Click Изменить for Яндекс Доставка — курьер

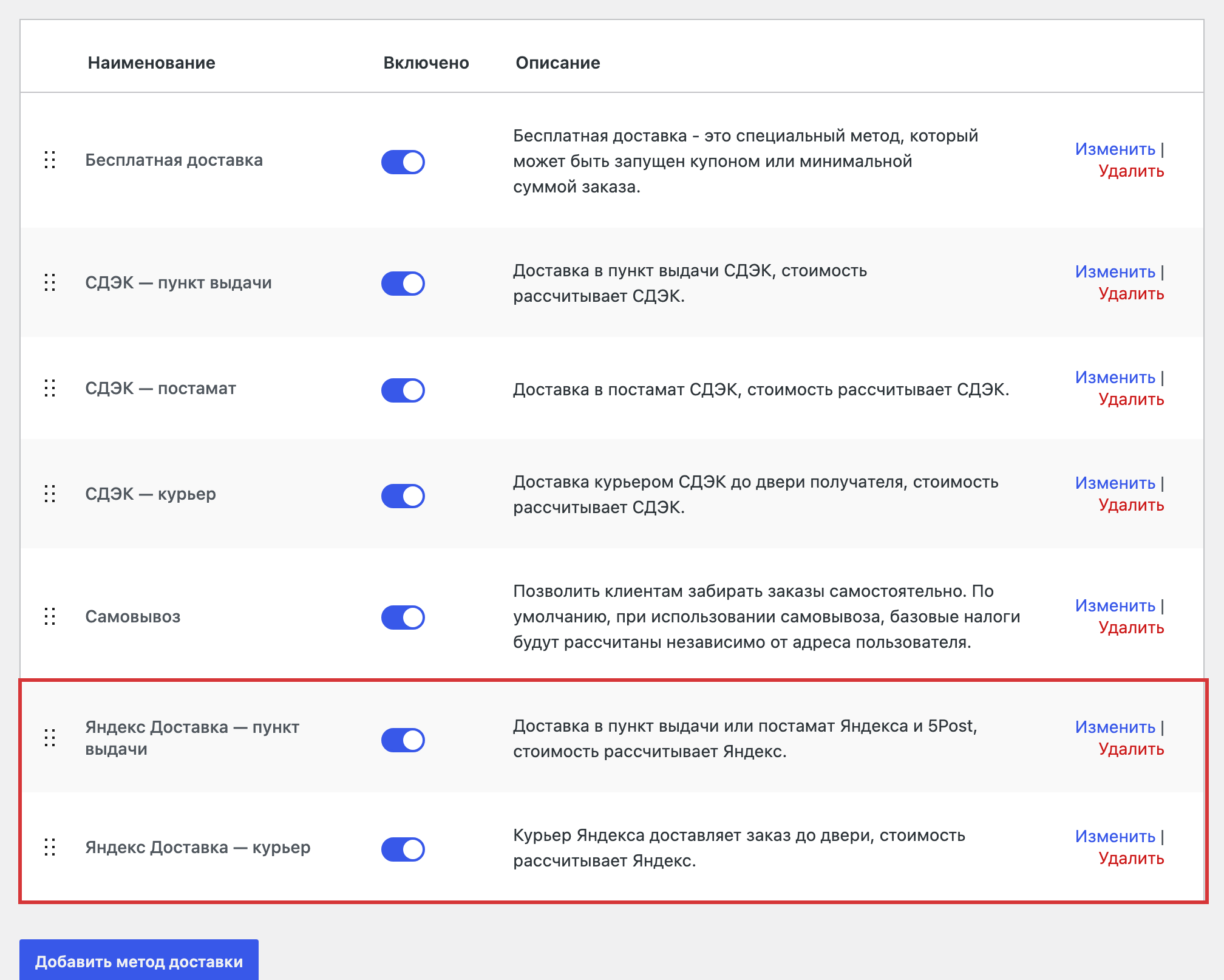click(x=1115, y=837)
